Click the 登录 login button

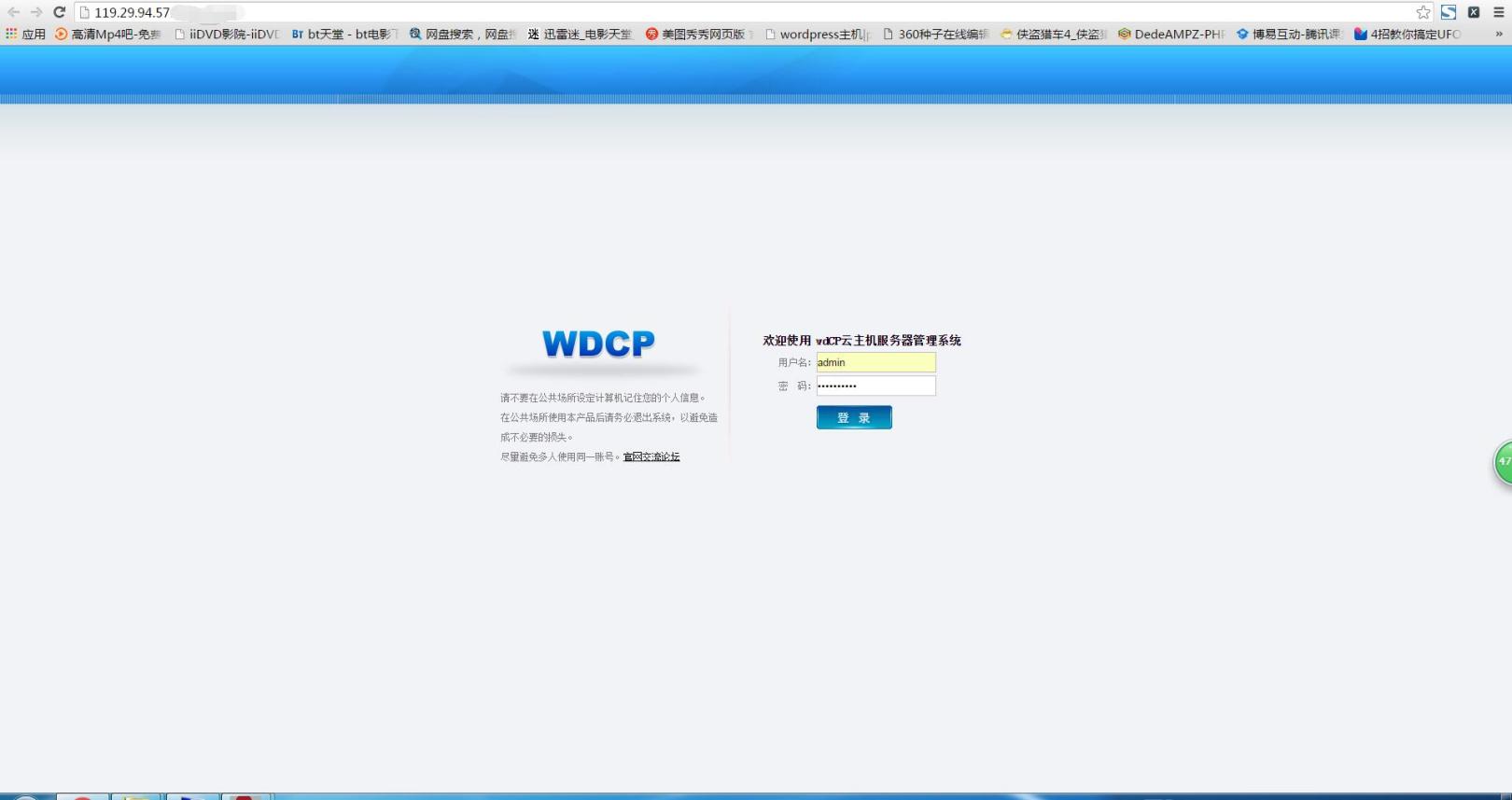[854, 417]
